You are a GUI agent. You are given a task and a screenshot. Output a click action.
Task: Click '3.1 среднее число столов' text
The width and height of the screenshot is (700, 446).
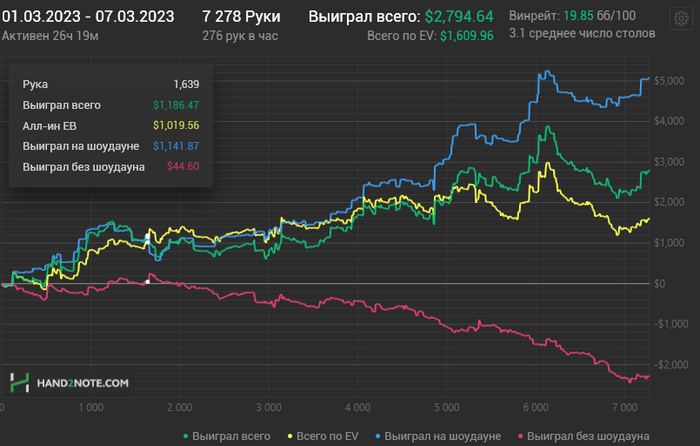[582, 33]
